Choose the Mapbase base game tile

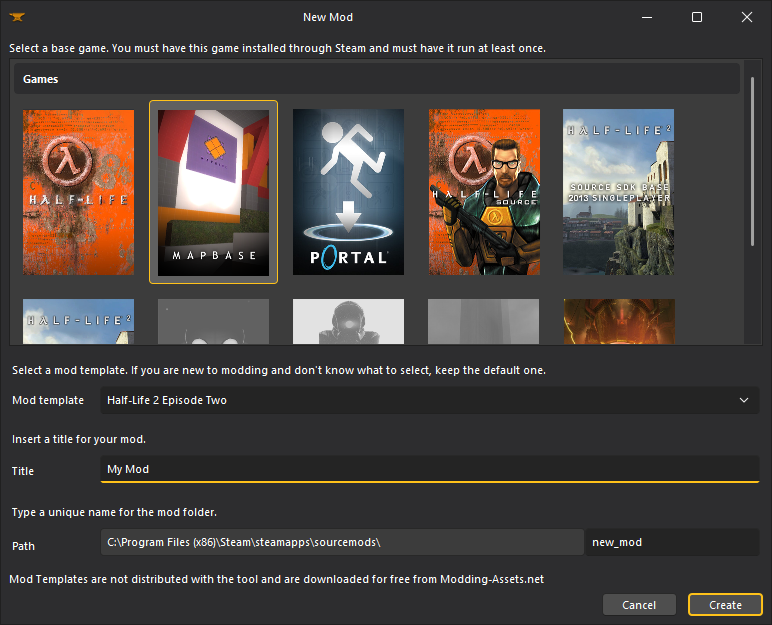[x=213, y=192]
